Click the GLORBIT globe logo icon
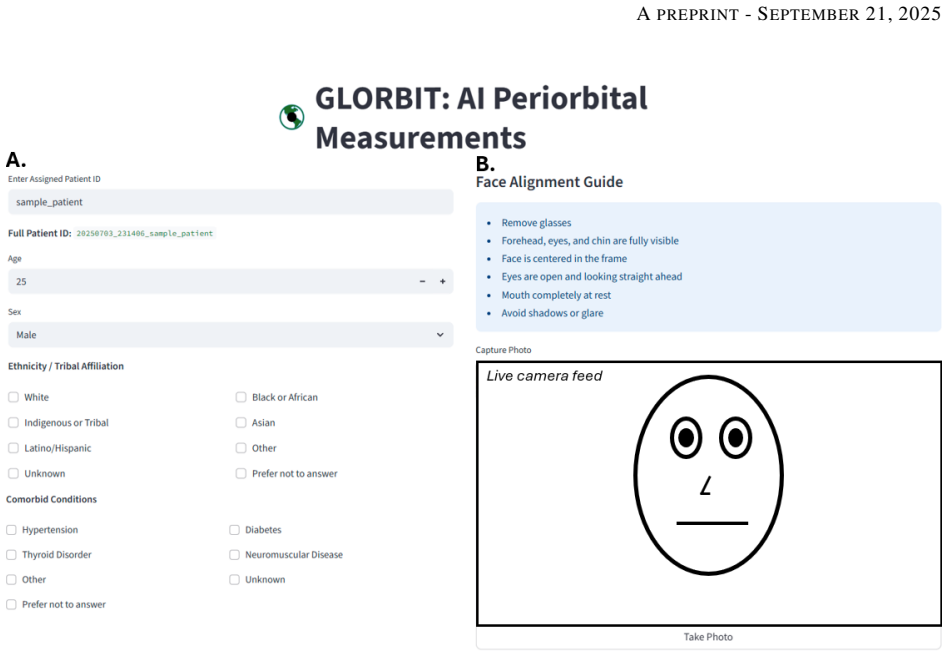 pyautogui.click(x=291, y=117)
